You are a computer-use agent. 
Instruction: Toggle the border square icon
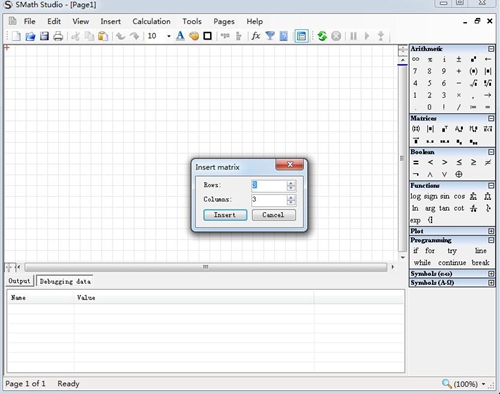[x=207, y=36]
